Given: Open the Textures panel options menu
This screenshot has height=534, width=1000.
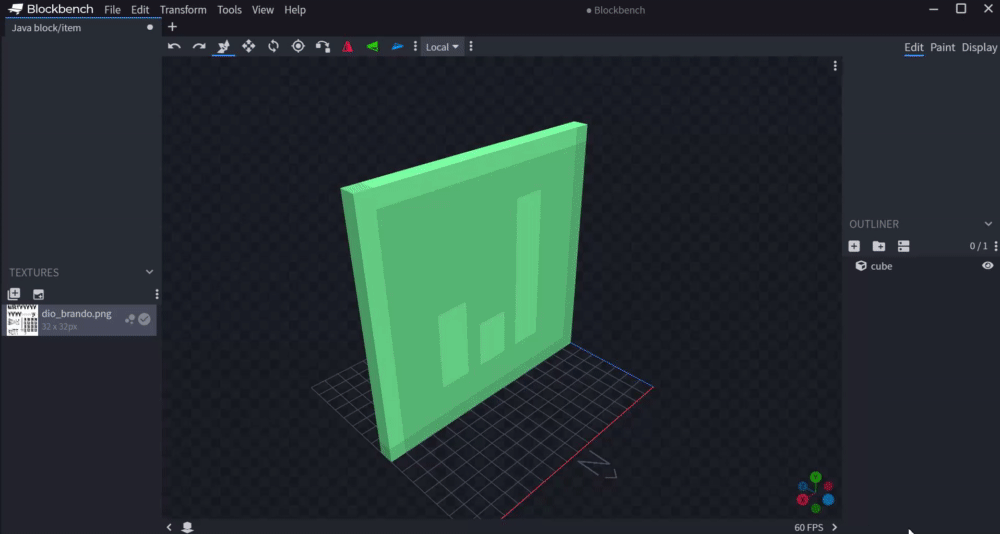Looking at the screenshot, I should click(157, 294).
